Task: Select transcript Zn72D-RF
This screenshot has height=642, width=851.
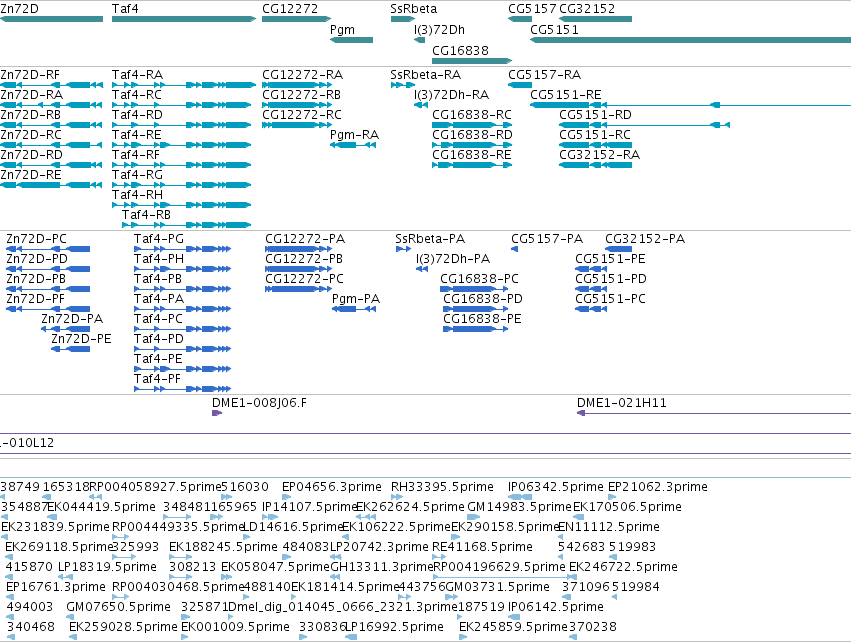Action: coord(30,75)
